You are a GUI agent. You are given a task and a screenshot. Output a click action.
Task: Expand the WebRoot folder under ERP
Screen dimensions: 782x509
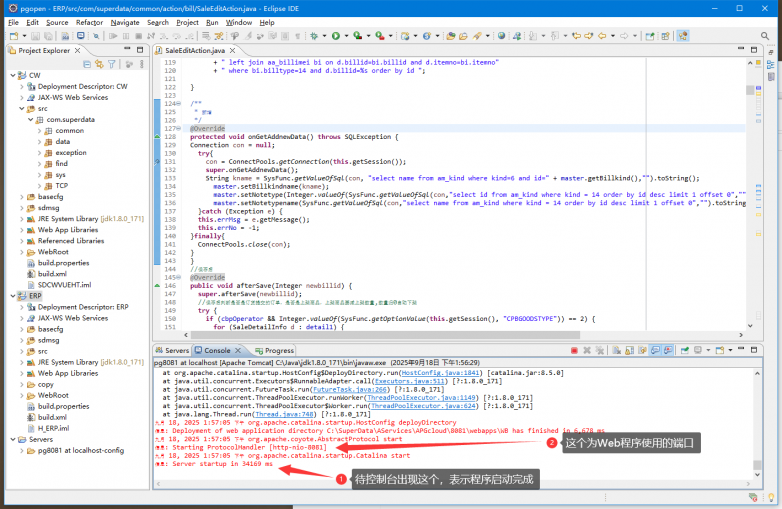tap(23, 395)
